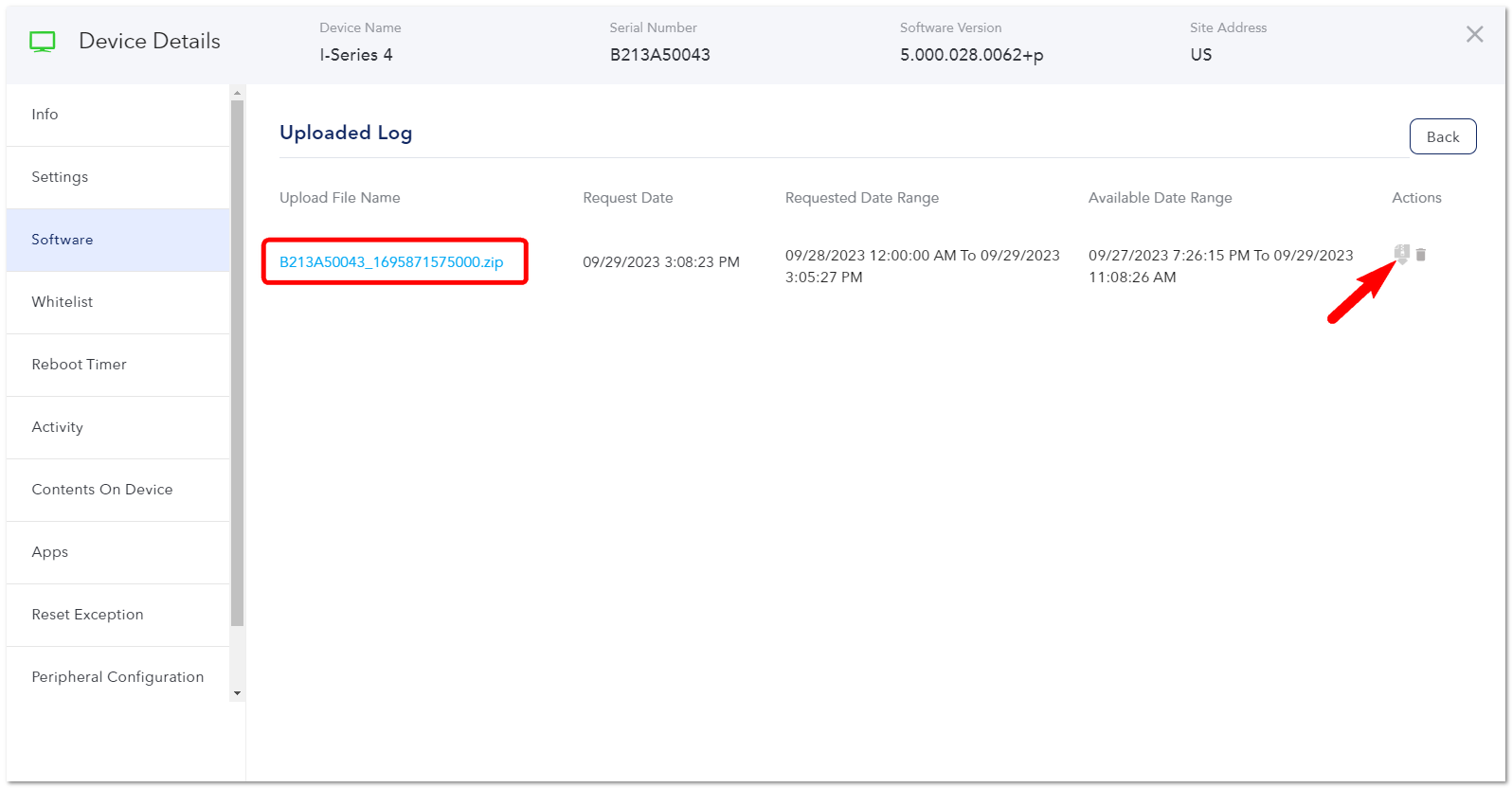
Task: Click the sidebar scrollbar down arrow
Action: click(237, 693)
